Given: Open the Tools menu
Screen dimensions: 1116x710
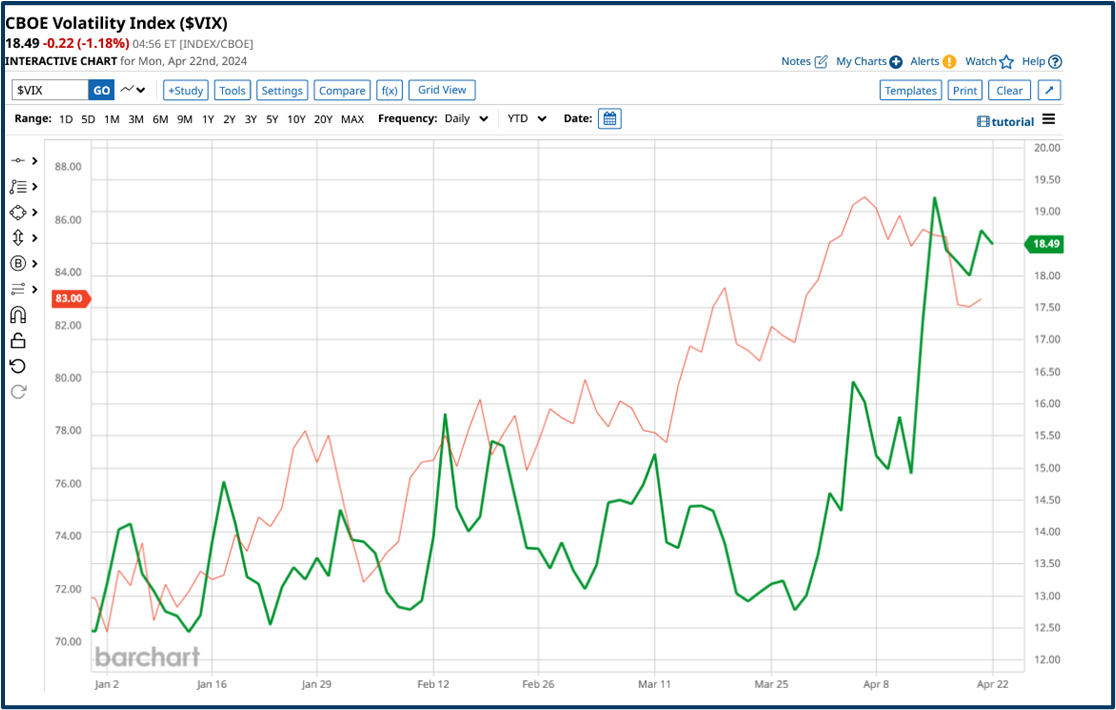Looking at the screenshot, I should click(x=232, y=89).
